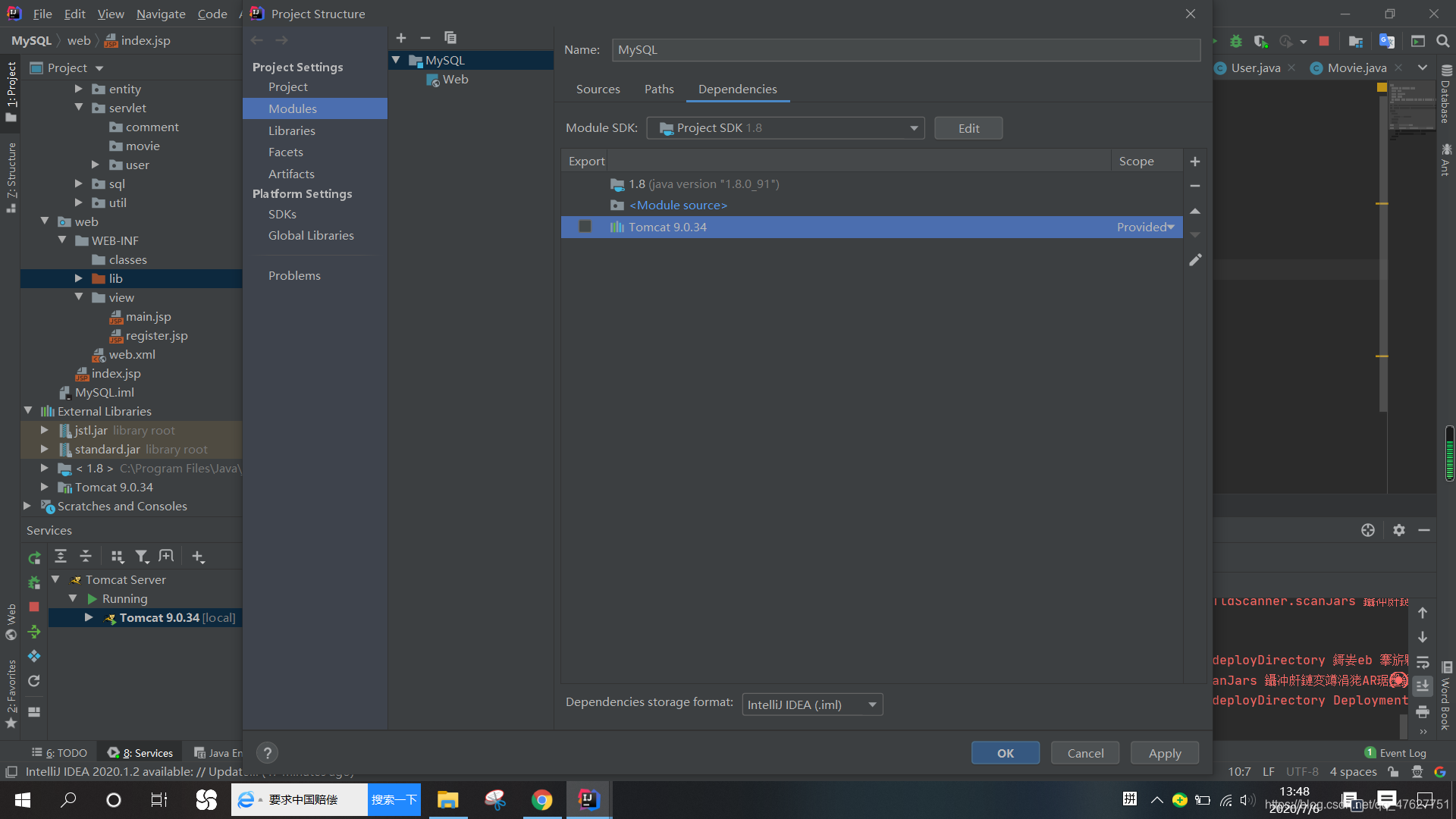Collapse MySQL module tree node
The image size is (1456, 819).
(396, 60)
